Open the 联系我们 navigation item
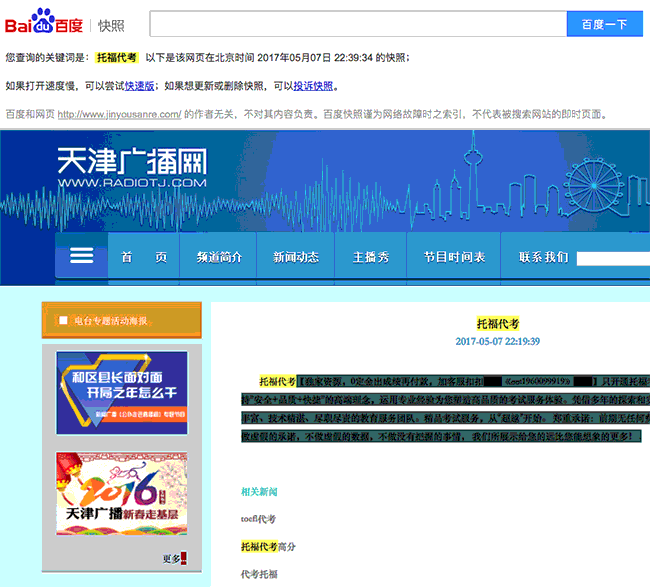The height and width of the screenshot is (587, 650). pos(545,257)
